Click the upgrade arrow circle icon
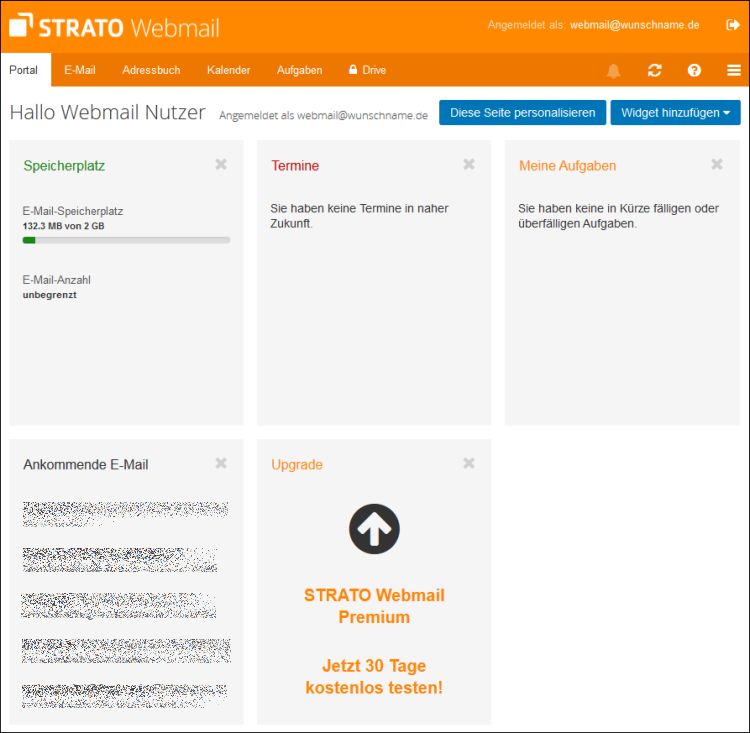Image resolution: width=750 pixels, height=733 pixels. (374, 529)
